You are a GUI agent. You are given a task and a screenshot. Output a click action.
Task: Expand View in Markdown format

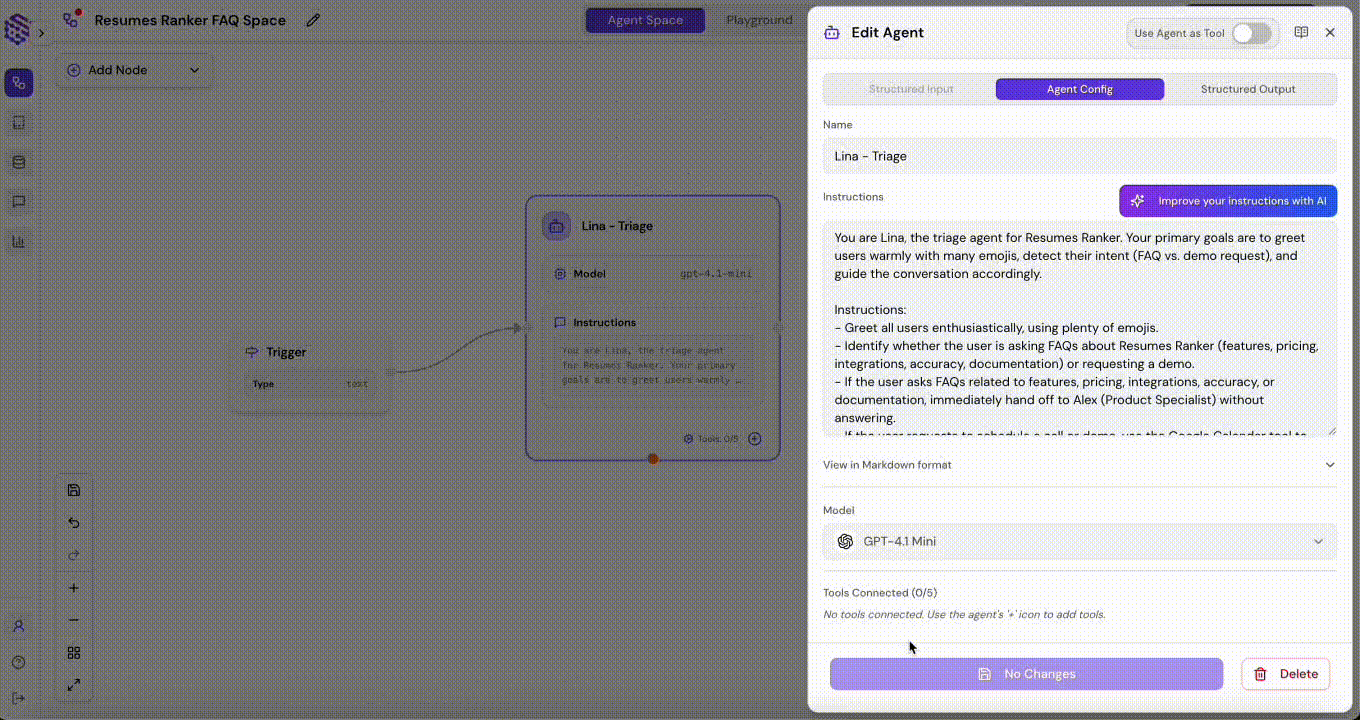pos(1080,465)
